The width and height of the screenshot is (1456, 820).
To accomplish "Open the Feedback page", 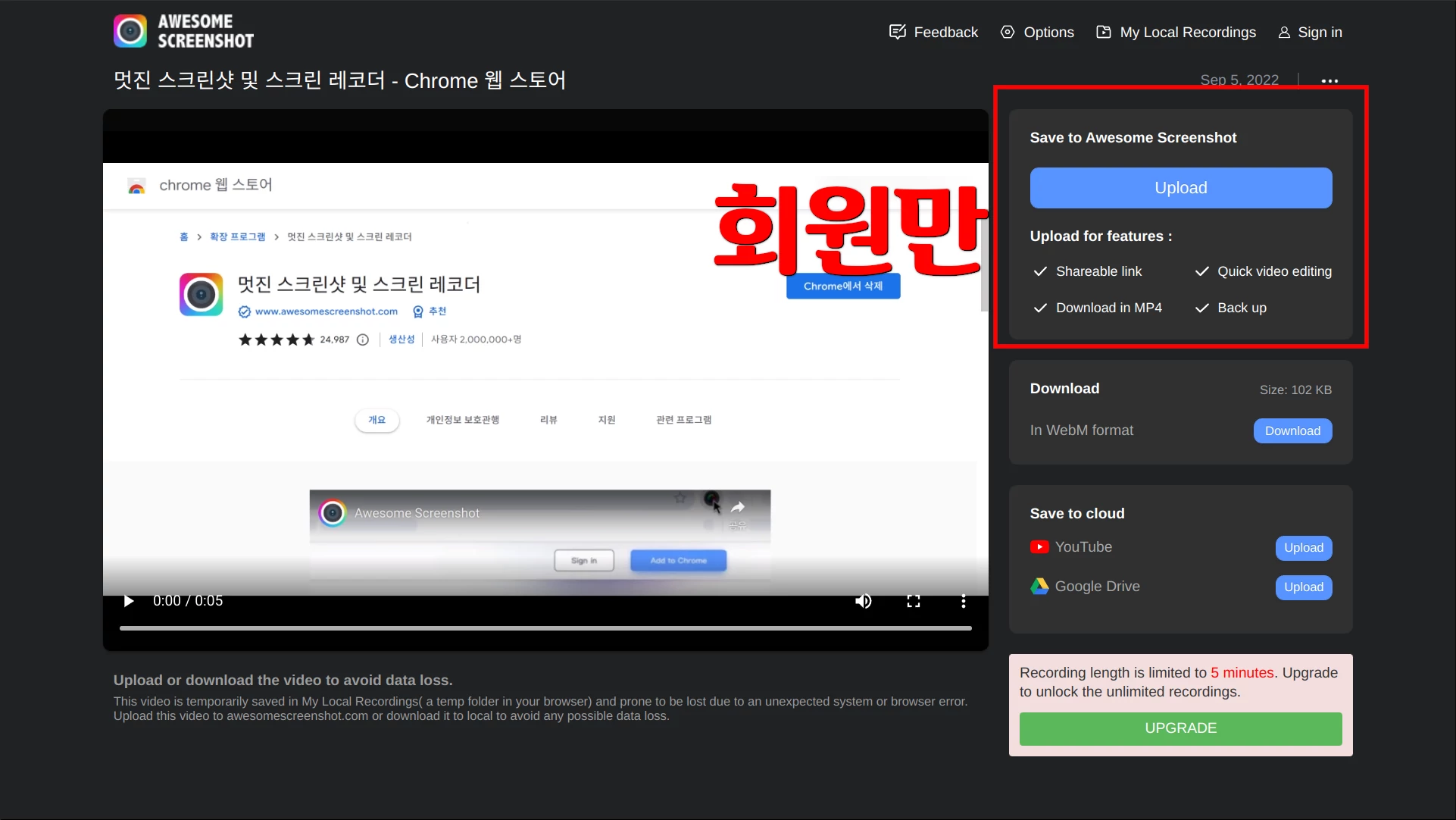I will point(933,32).
